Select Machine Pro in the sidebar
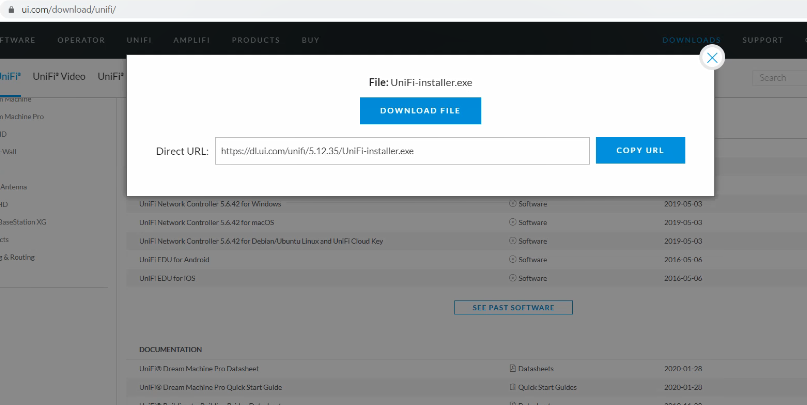Viewport: 807px width, 405px height. point(22,117)
